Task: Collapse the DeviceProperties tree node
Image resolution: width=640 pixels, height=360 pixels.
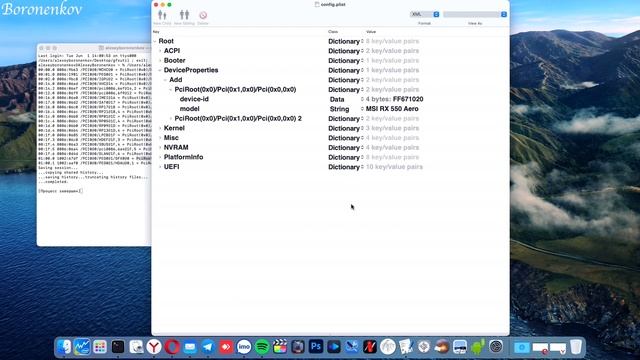Action: tap(160, 70)
